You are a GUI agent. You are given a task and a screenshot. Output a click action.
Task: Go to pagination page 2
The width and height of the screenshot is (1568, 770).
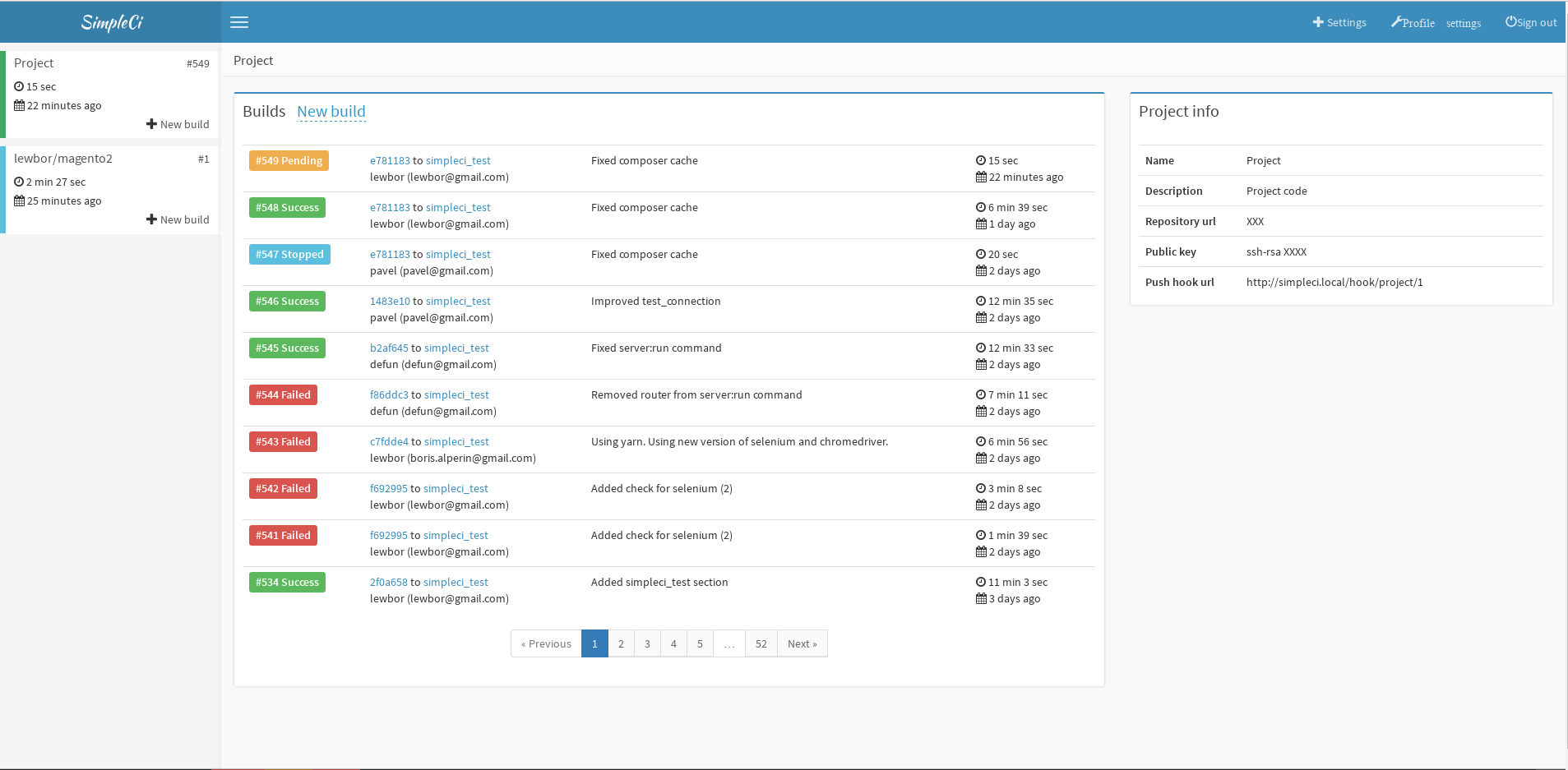621,643
